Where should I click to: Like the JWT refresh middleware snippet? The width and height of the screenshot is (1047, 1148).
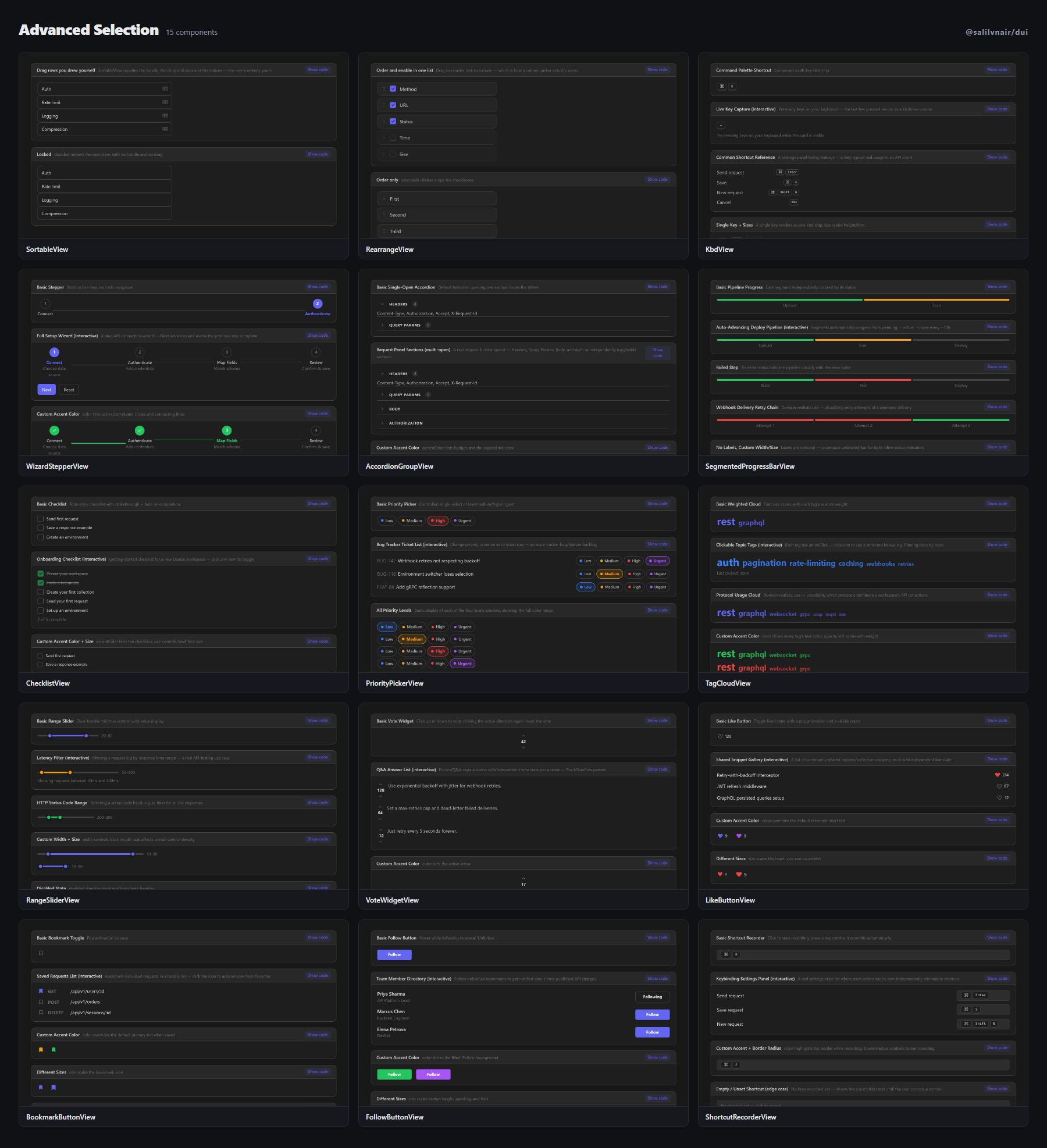point(999,786)
